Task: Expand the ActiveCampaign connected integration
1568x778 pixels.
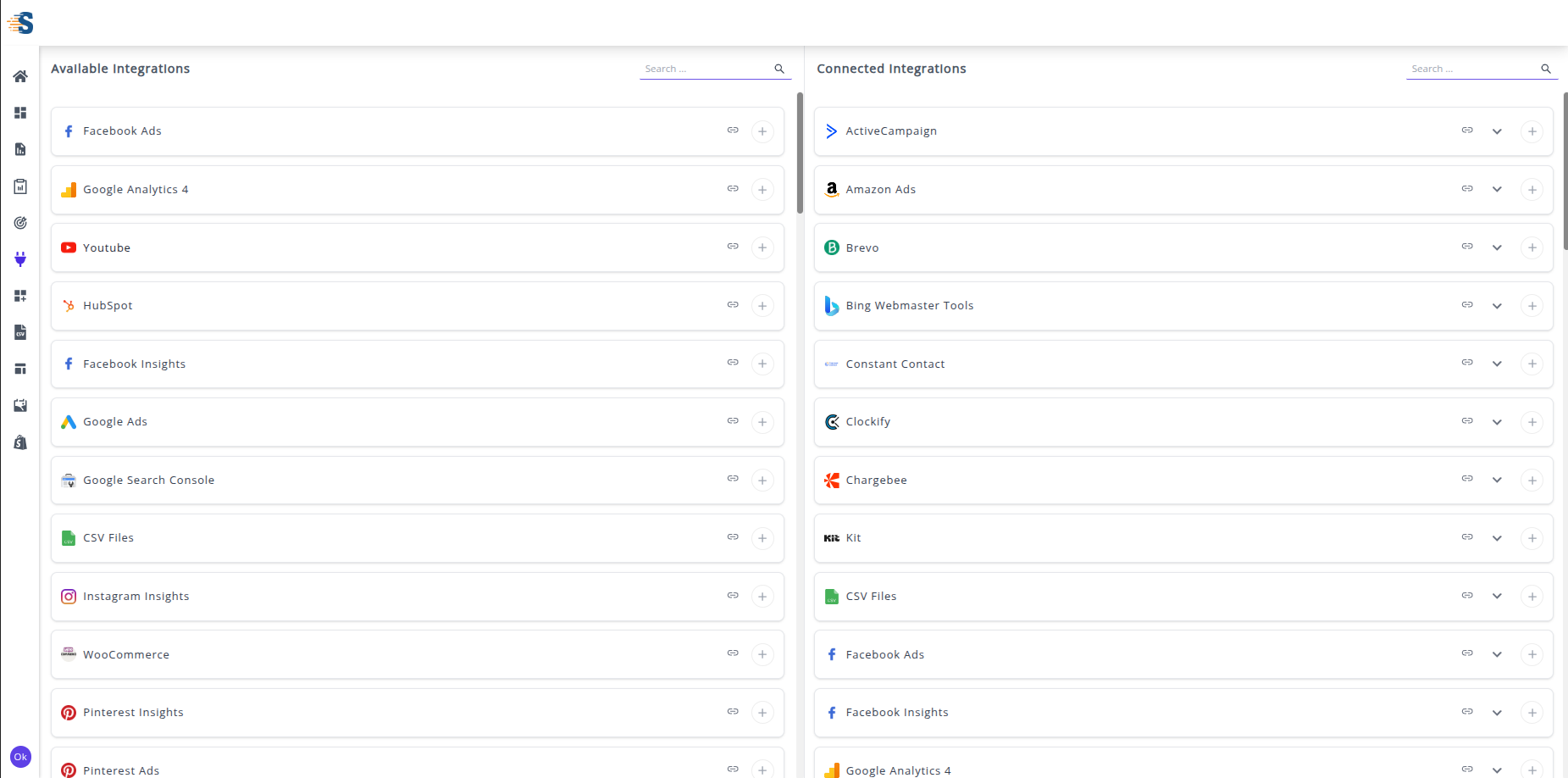Action: [x=1497, y=131]
